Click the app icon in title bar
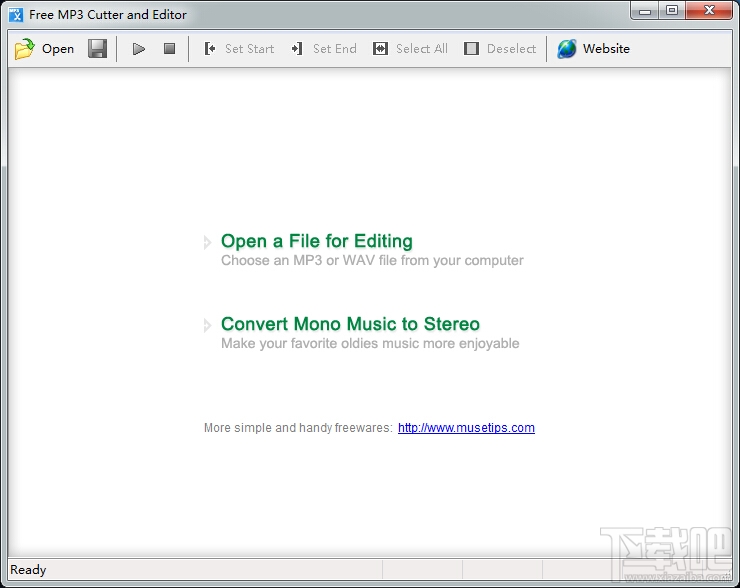Viewport: 740px width, 588px height. click(16, 15)
